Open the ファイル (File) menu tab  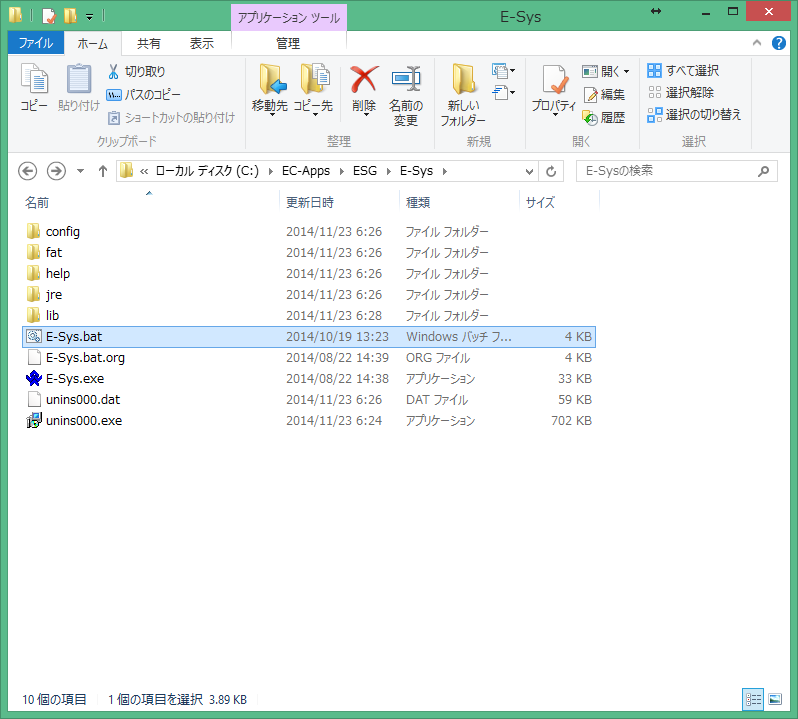coord(36,43)
